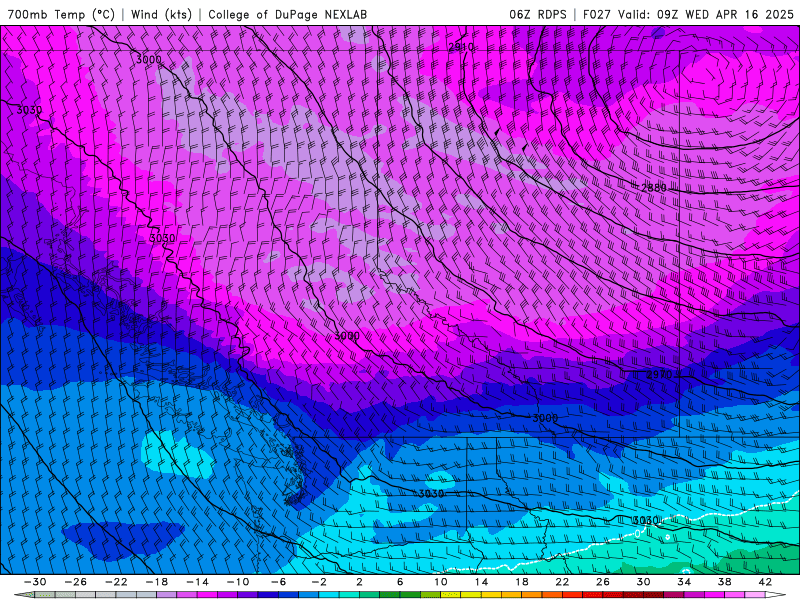
Task: Click the −18 colorbar scale label
Action: [x=157, y=582]
